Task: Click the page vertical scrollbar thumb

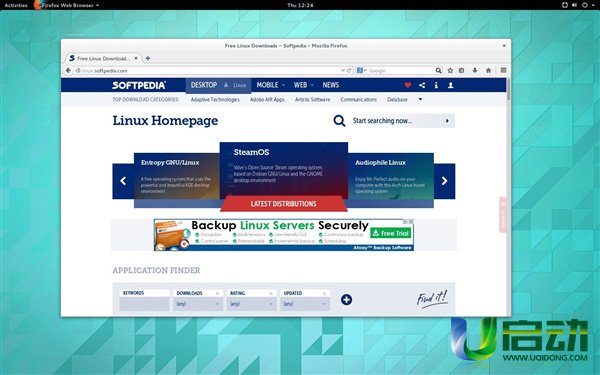Action: point(509,89)
